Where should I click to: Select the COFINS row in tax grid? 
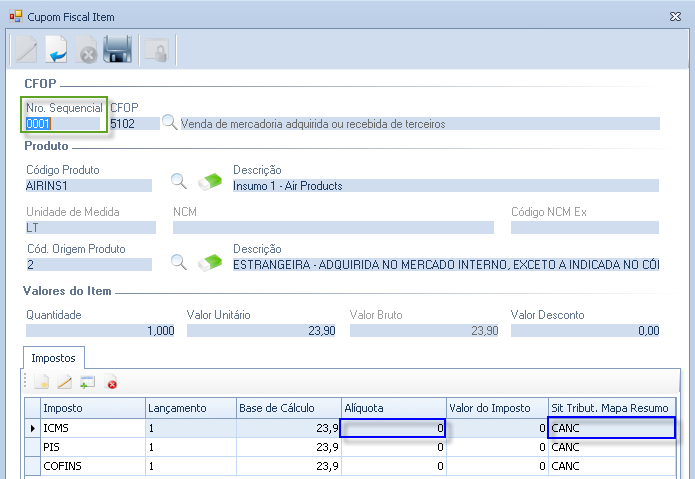point(92,466)
